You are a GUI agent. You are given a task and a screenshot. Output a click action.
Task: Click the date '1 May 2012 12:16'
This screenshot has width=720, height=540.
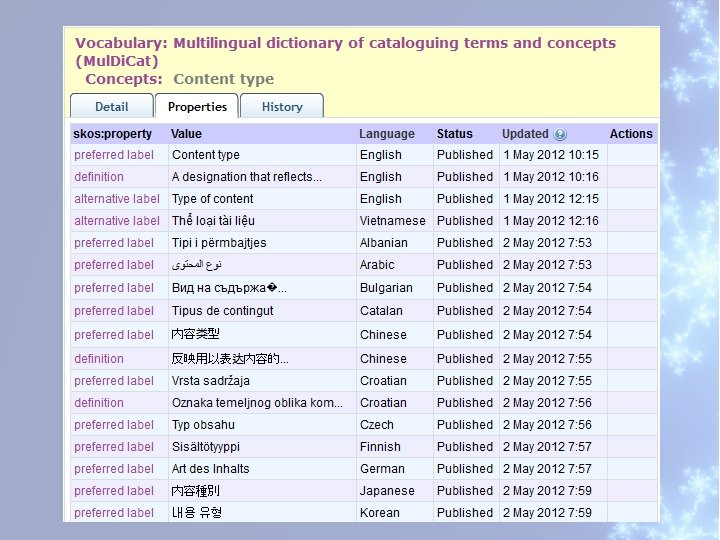click(551, 221)
